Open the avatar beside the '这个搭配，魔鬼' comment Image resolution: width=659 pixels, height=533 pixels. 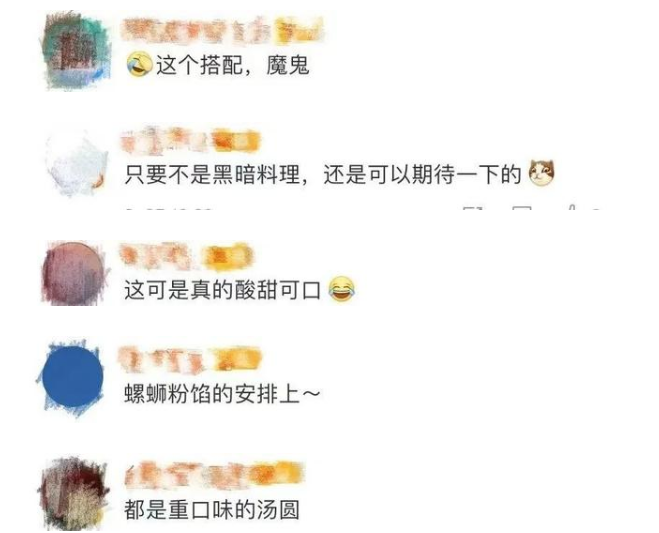click(76, 51)
